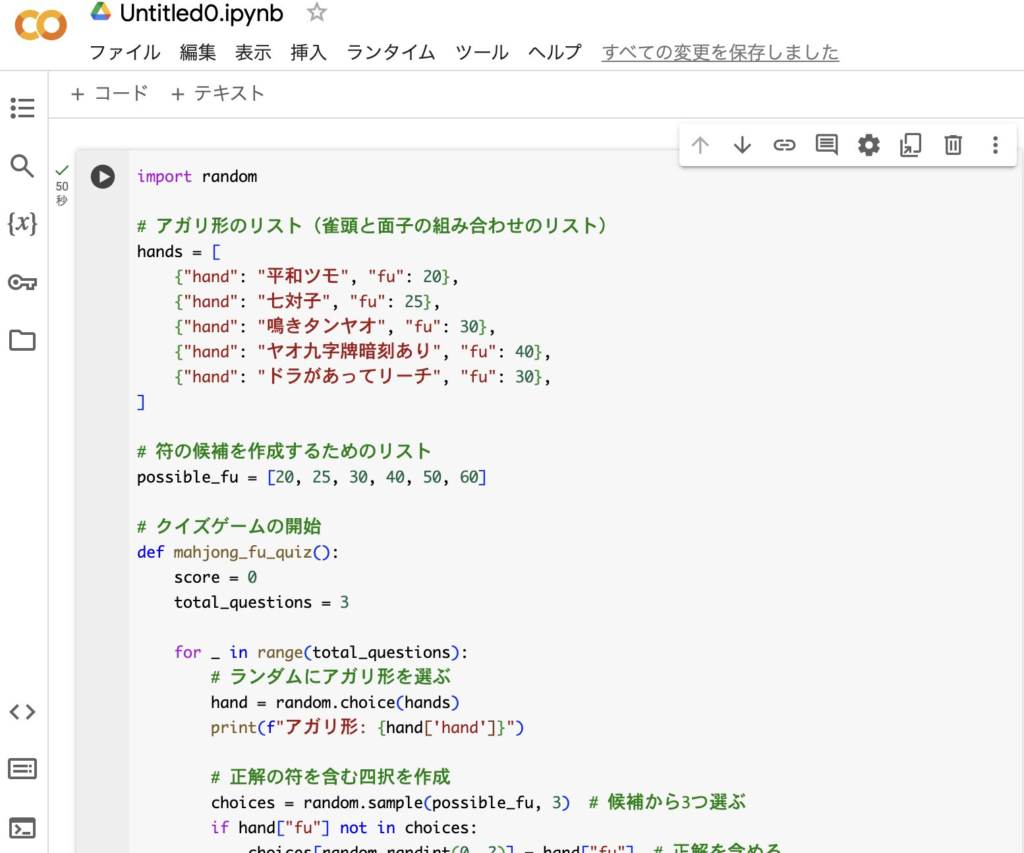Image resolution: width=1024 pixels, height=853 pixels.
Task: Open the terminal icon in sidebar
Action: pyautogui.click(x=22, y=828)
